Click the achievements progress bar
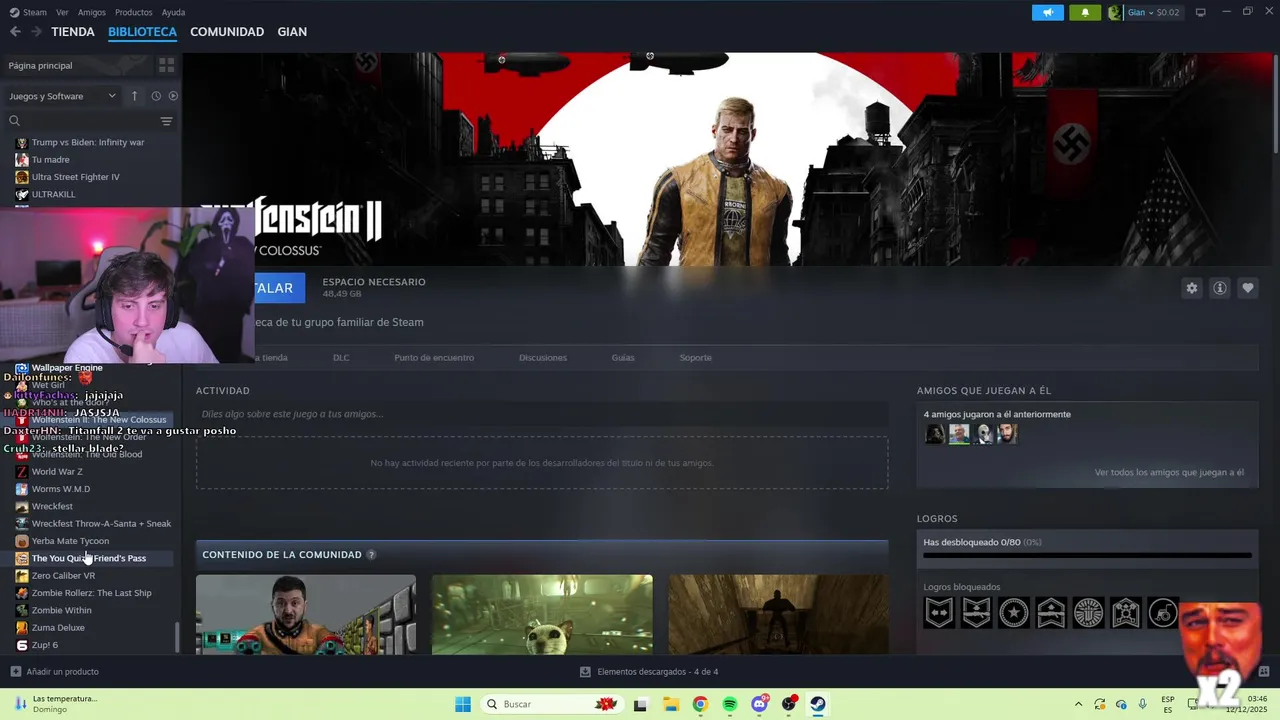 (x=1087, y=555)
